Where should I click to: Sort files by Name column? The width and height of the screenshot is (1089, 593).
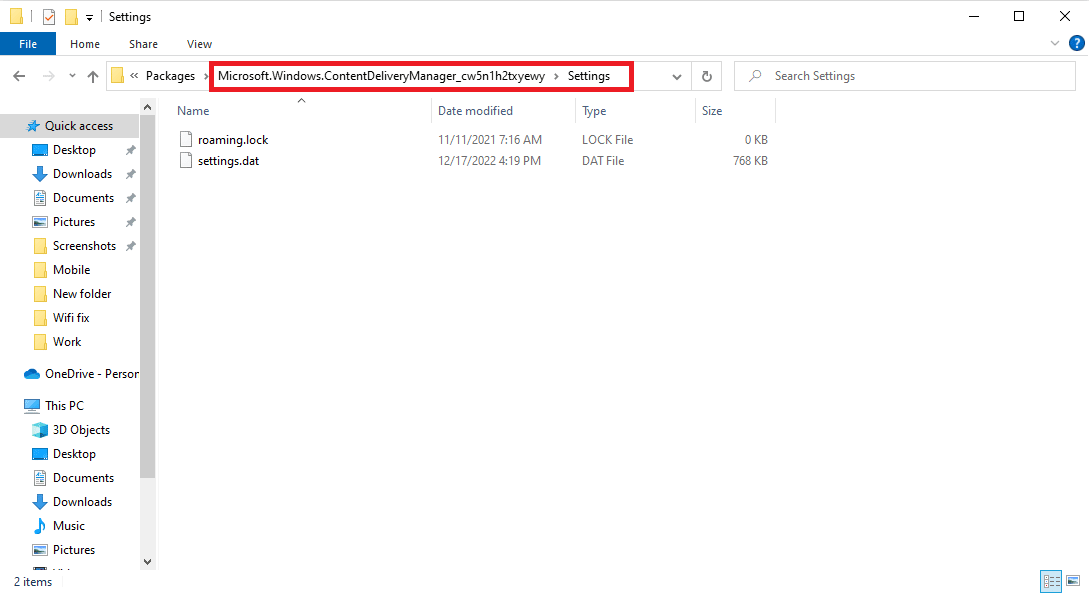point(192,111)
